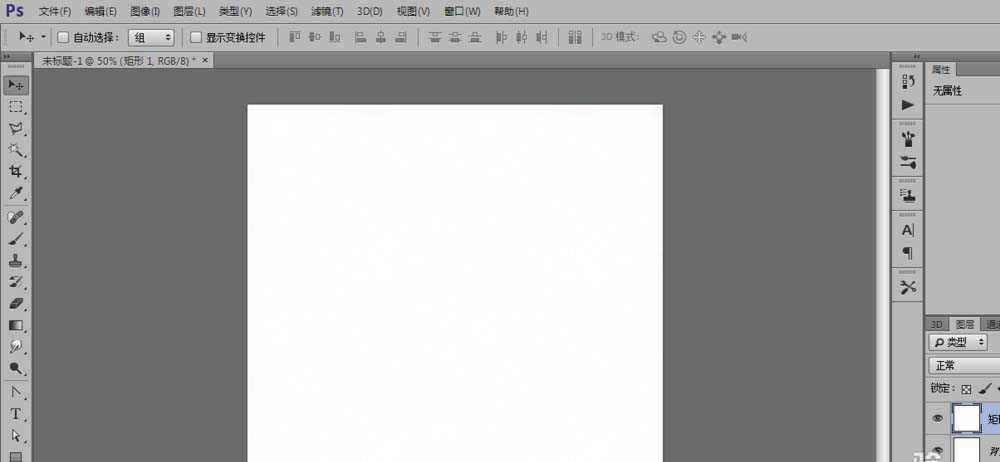The width and height of the screenshot is (1000, 462).
Task: Toggle the 显示变换控件 checkbox
Action: [x=196, y=37]
